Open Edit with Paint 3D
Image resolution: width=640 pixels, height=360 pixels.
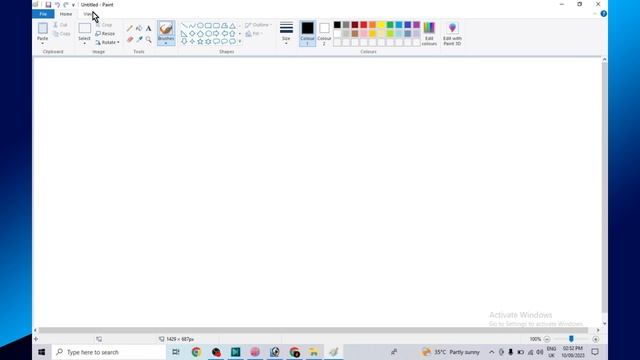[452, 33]
